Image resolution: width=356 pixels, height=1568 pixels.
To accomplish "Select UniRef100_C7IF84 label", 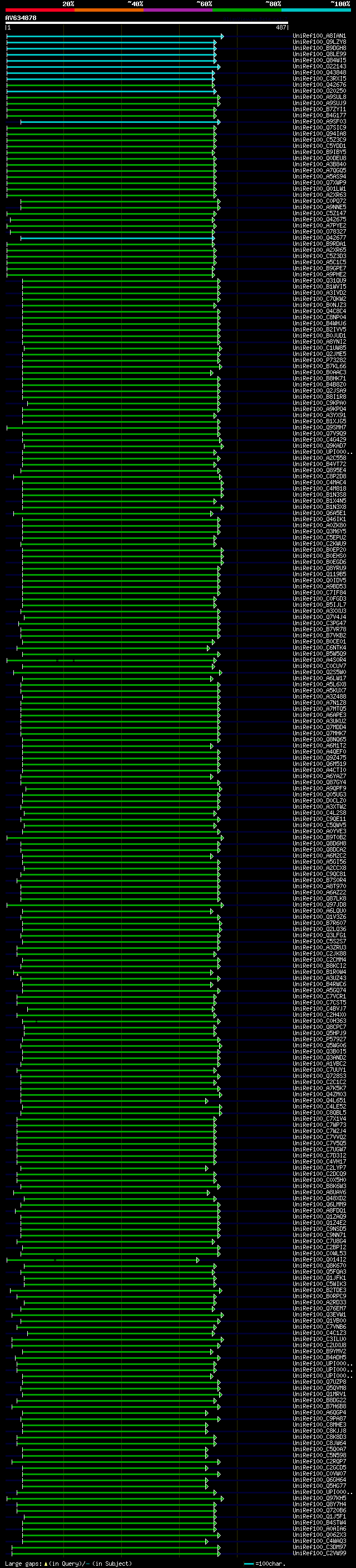I will pyautogui.click(x=319, y=592).
